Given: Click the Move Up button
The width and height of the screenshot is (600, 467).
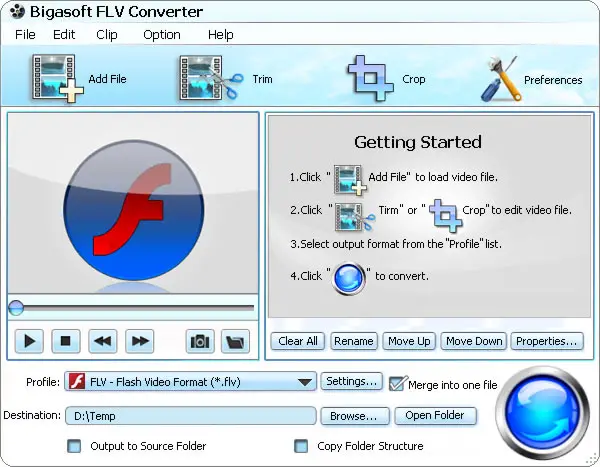Looking at the screenshot, I should coord(409,341).
